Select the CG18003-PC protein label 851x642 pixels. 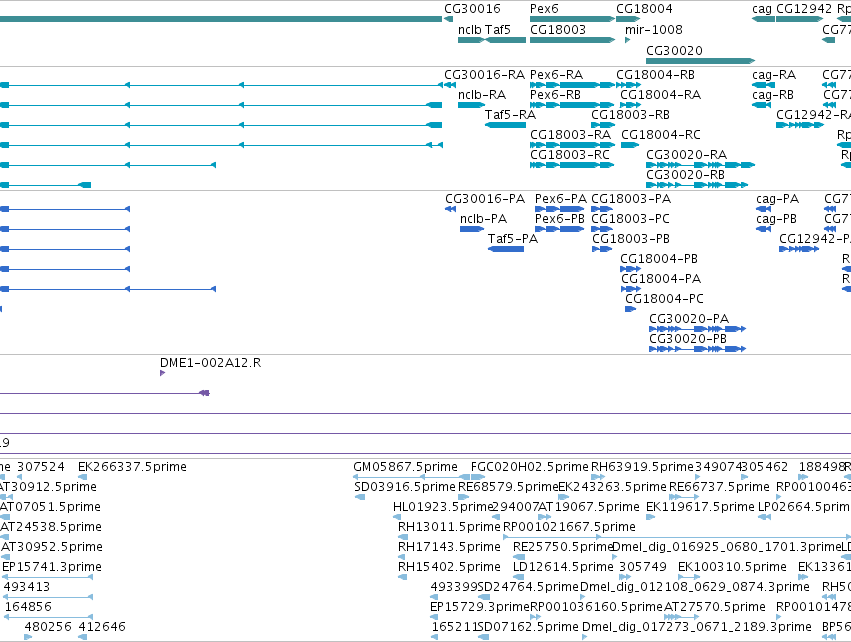[631, 219]
